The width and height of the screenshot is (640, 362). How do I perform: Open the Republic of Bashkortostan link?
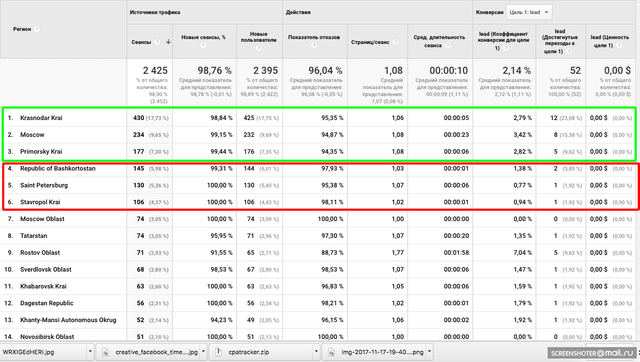58,169
